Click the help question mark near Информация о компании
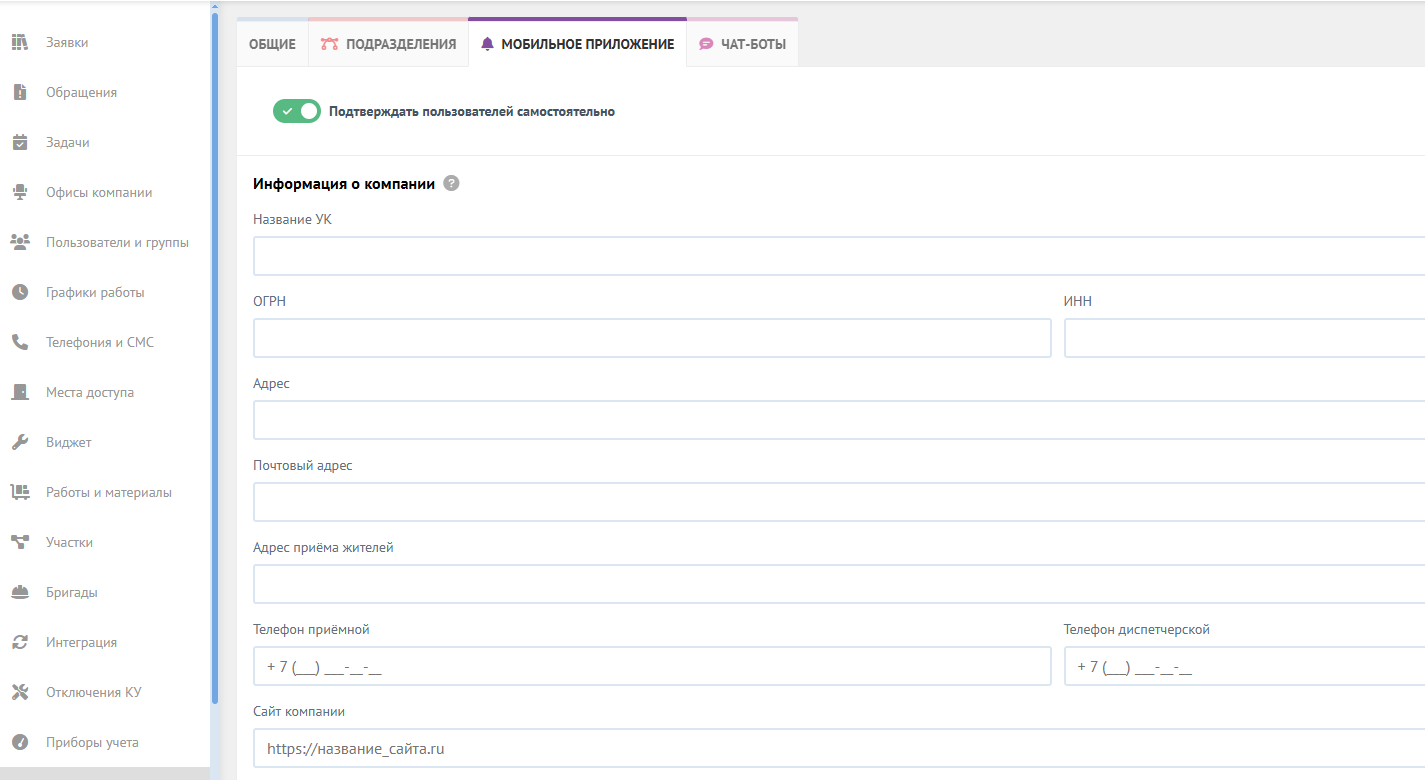The width and height of the screenshot is (1425, 780). [x=451, y=183]
